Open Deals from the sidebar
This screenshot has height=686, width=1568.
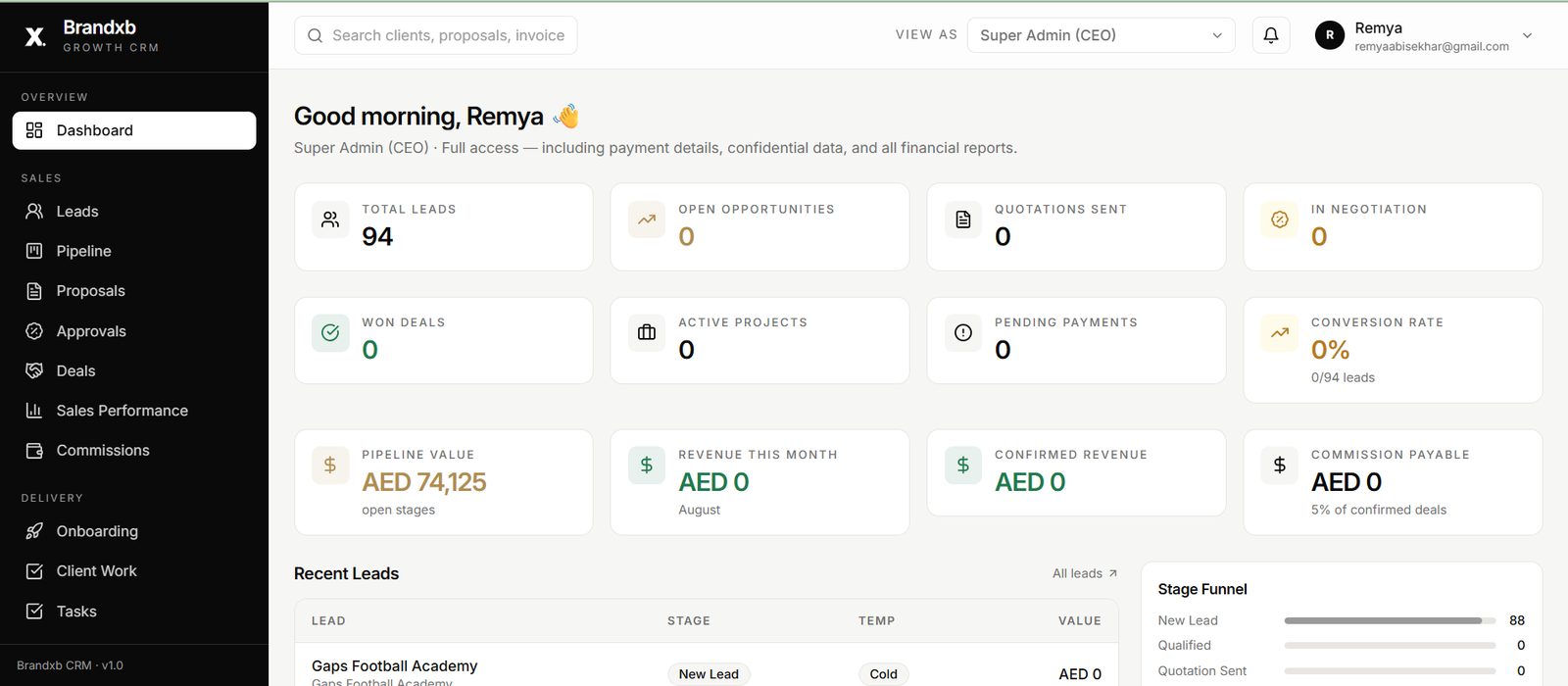tap(134, 370)
